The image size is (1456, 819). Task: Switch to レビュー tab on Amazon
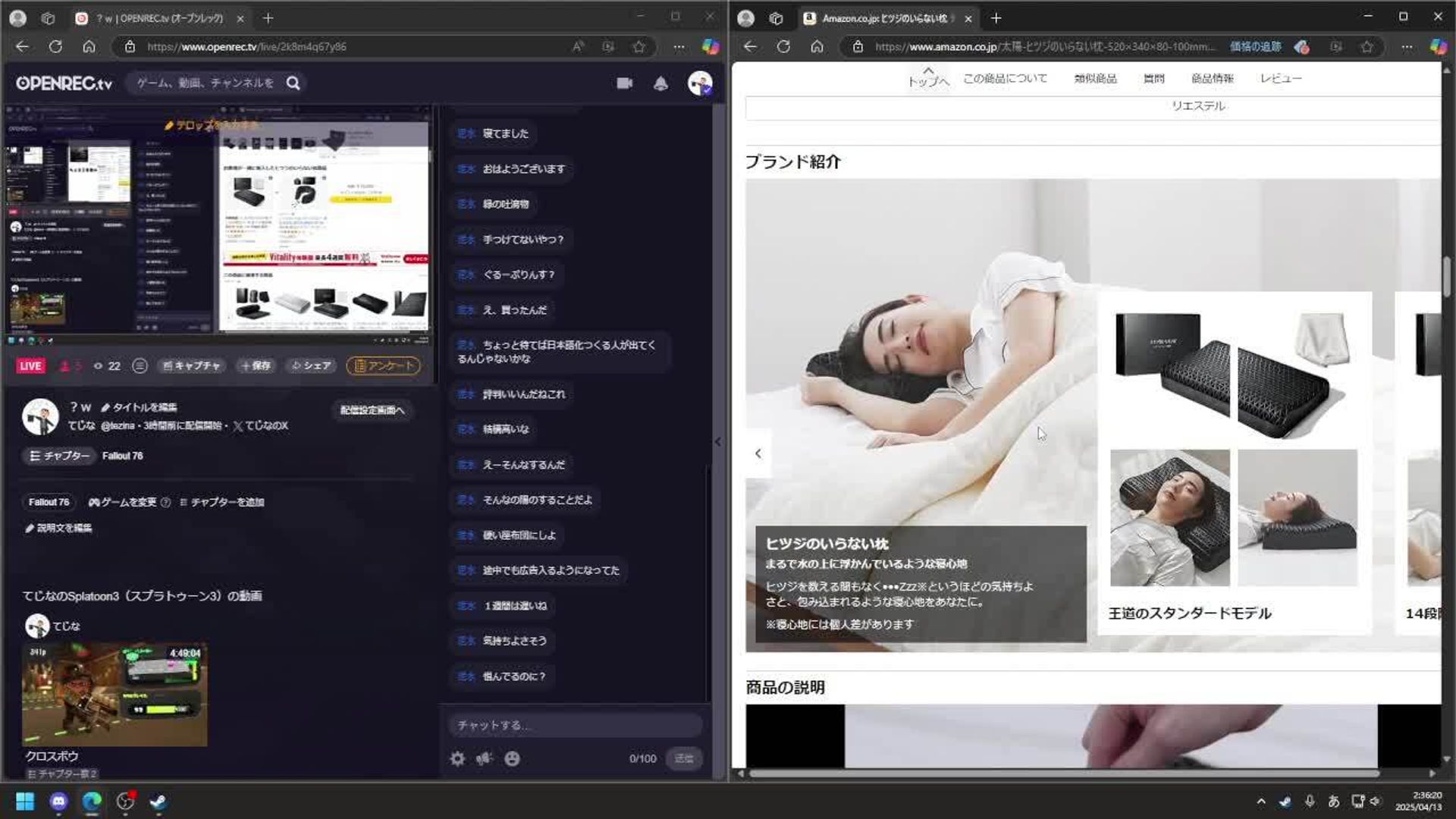(1280, 78)
